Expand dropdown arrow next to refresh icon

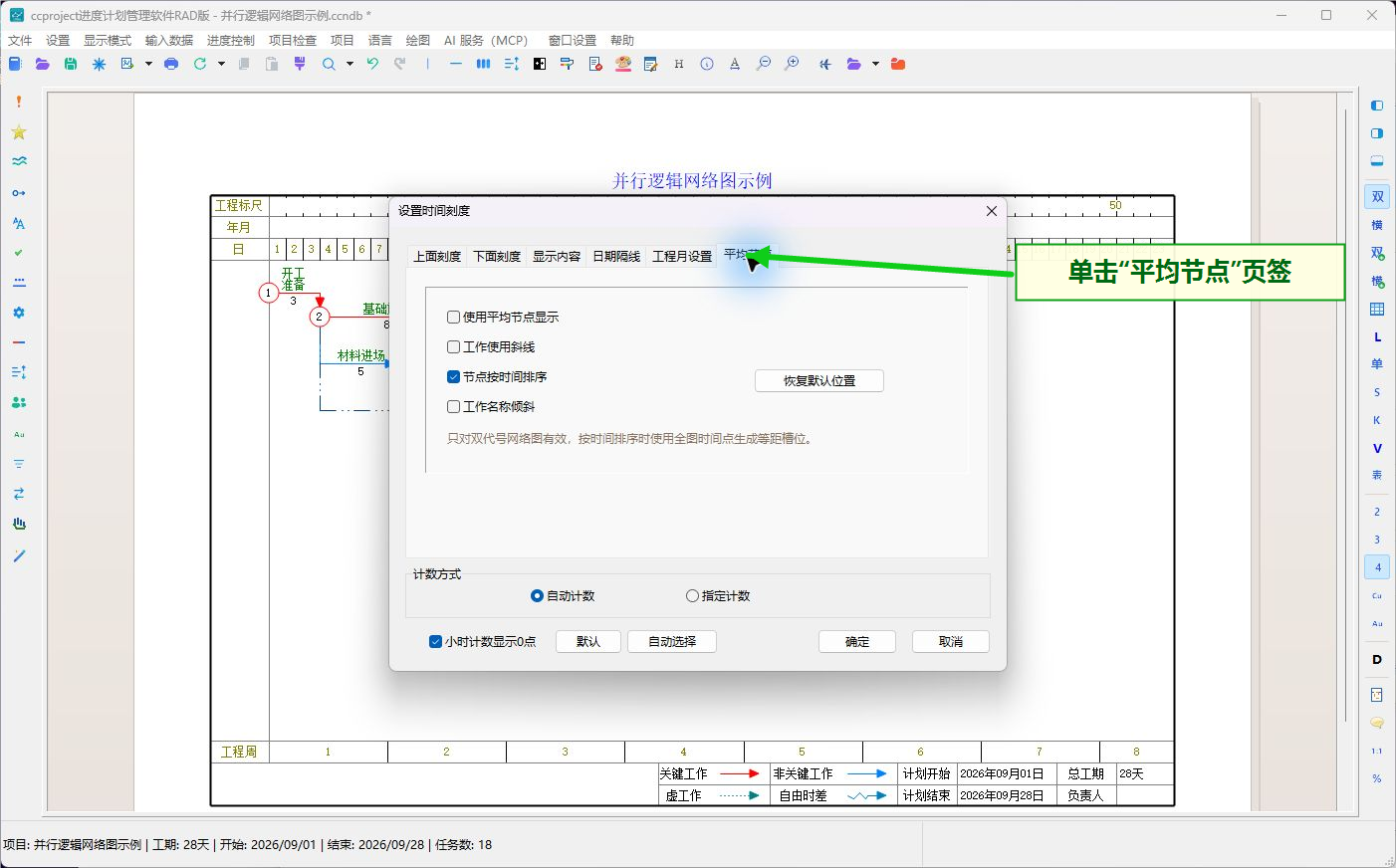[x=221, y=64]
